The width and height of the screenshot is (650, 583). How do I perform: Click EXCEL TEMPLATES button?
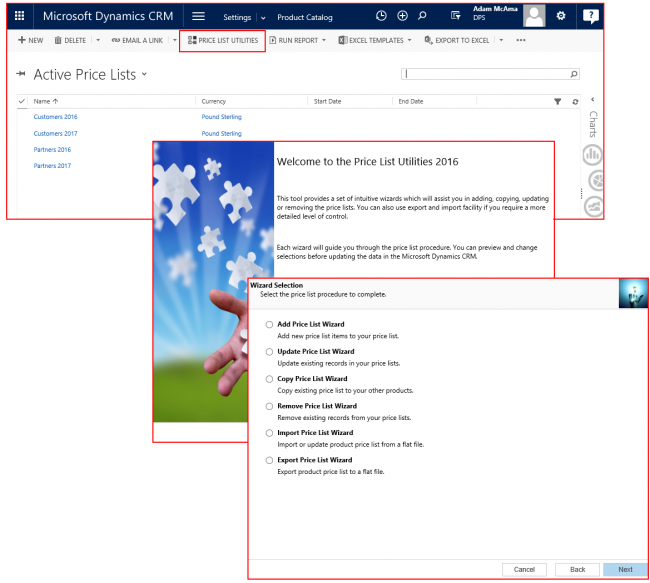pyautogui.click(x=371, y=40)
